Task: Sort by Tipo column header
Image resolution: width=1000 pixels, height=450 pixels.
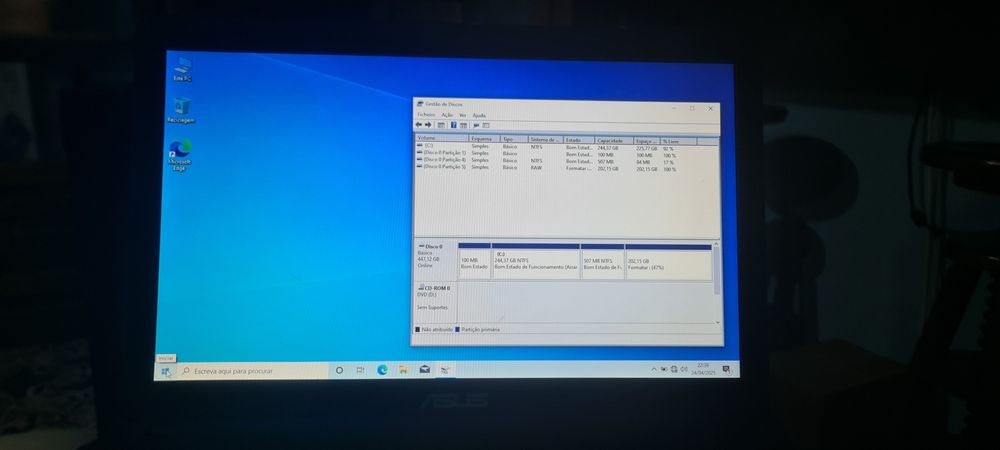Action: (x=514, y=140)
